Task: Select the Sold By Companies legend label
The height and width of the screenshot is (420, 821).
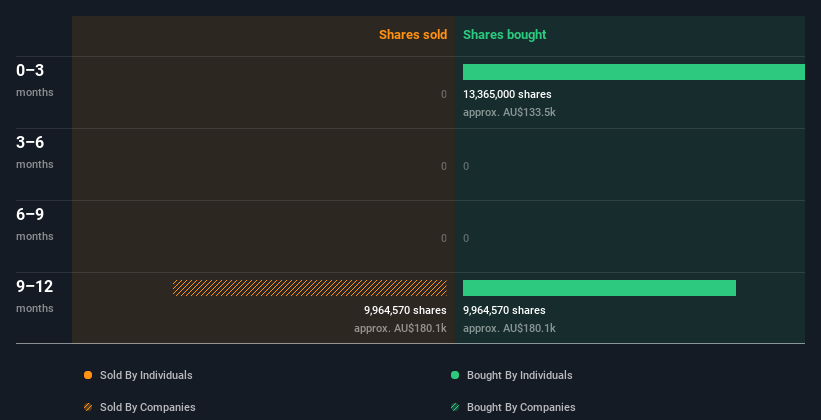Action: point(148,407)
